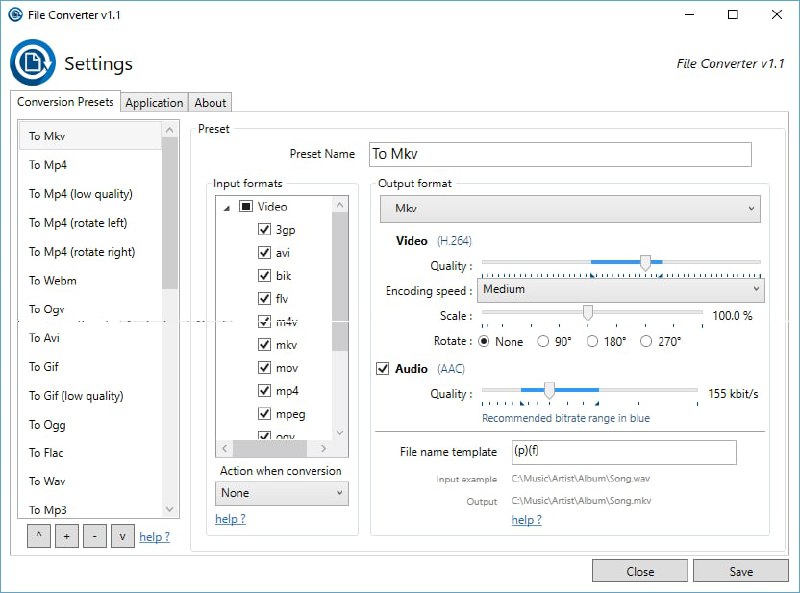Move the preset up with the ^ arrow

click(38, 536)
